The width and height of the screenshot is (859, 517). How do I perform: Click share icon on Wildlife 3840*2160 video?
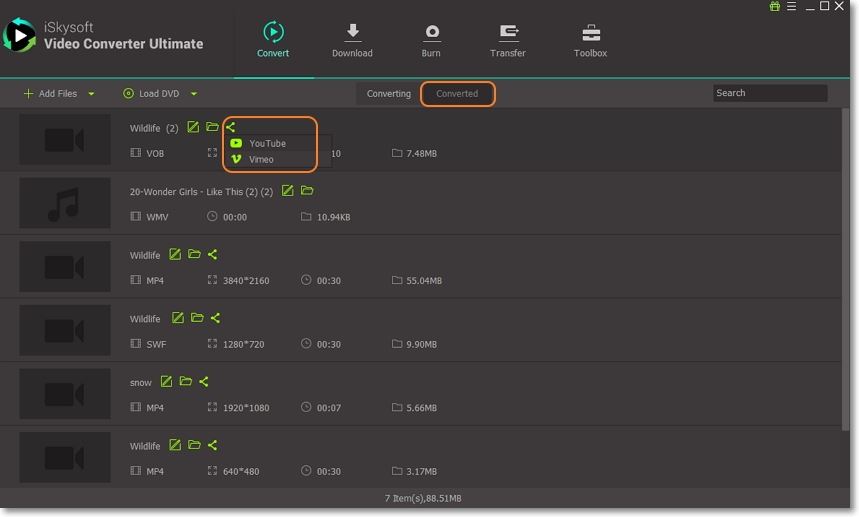point(212,255)
